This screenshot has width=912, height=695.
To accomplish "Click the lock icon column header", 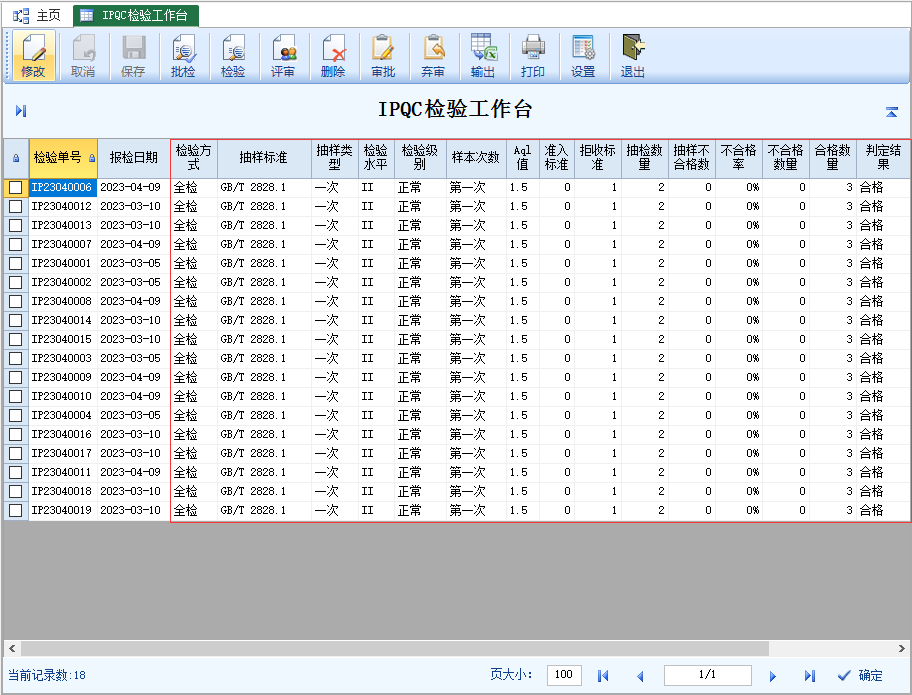I will [x=16, y=158].
